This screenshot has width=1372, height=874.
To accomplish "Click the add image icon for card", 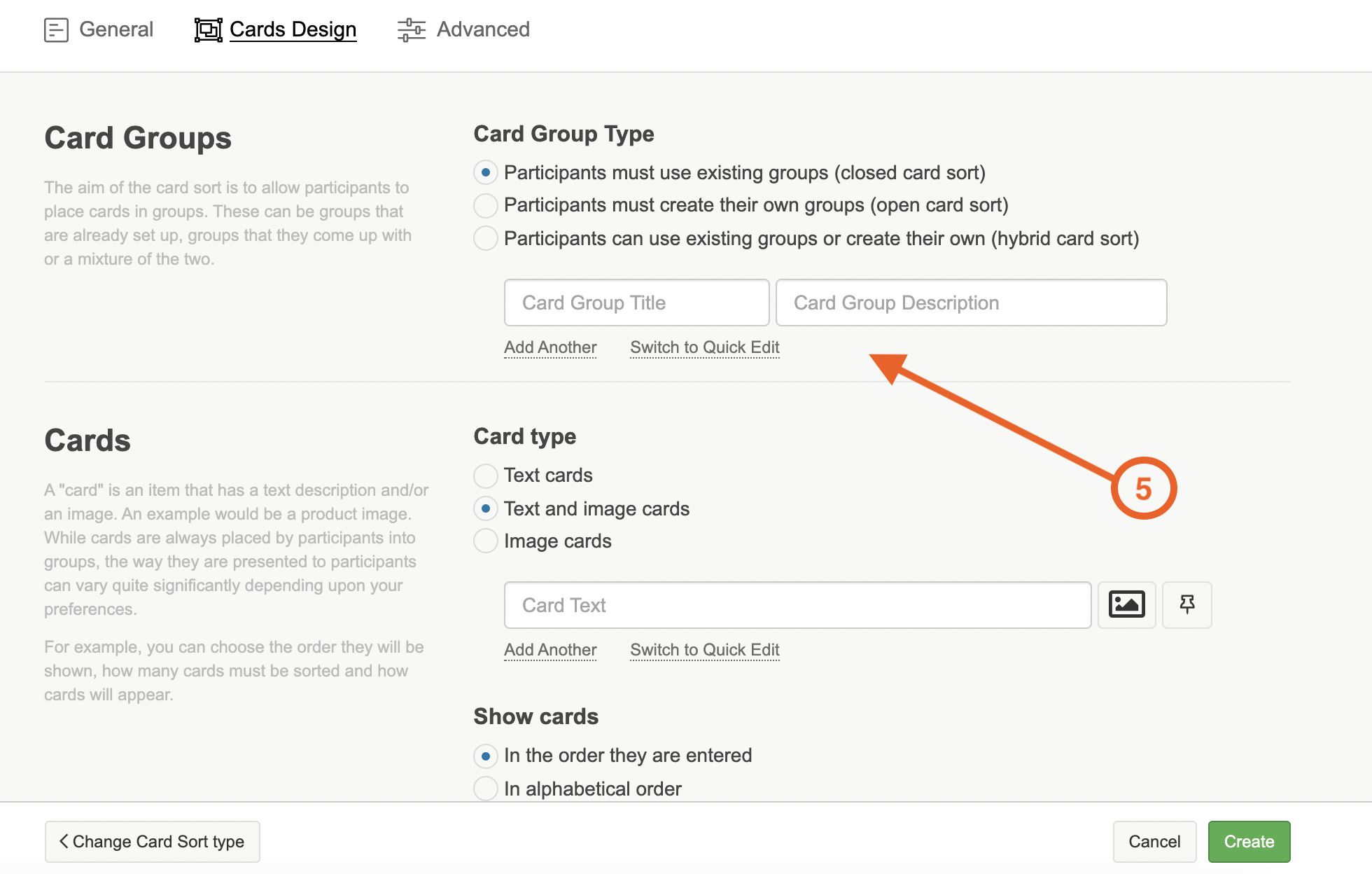I will (x=1126, y=604).
